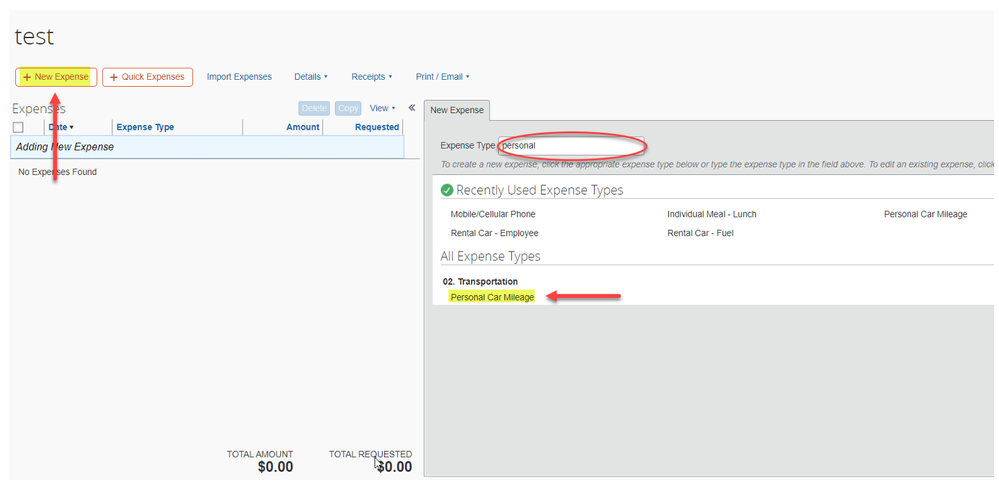999x489 pixels.
Task: Open the Details dropdown menu
Action: point(311,77)
